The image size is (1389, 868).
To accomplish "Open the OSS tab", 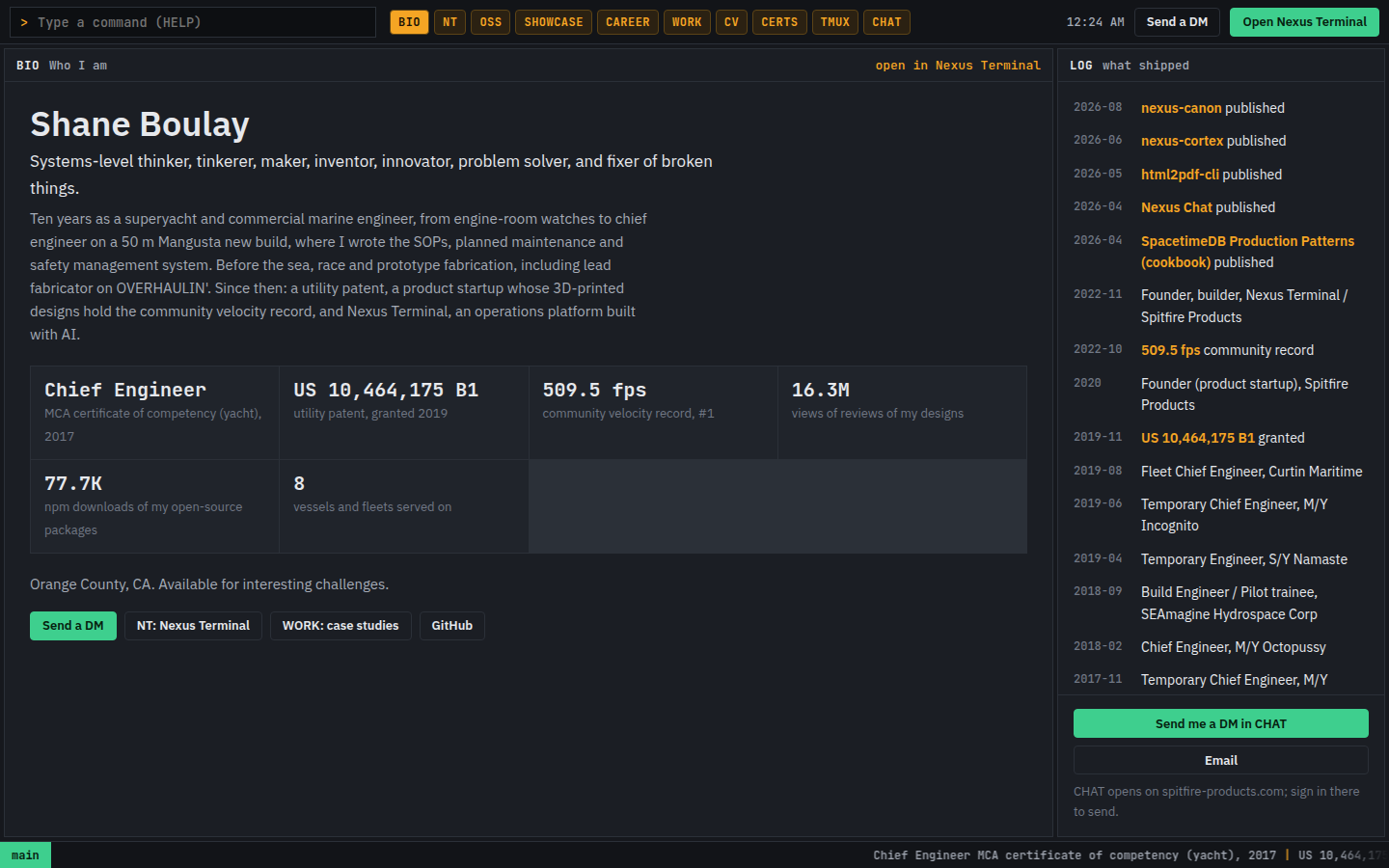I will (491, 22).
